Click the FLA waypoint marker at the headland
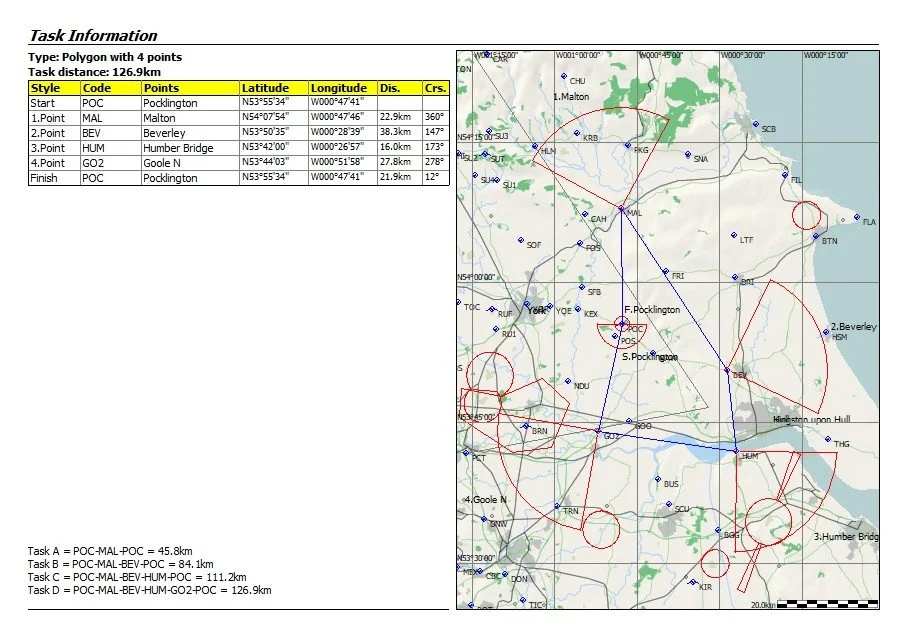 click(x=857, y=217)
